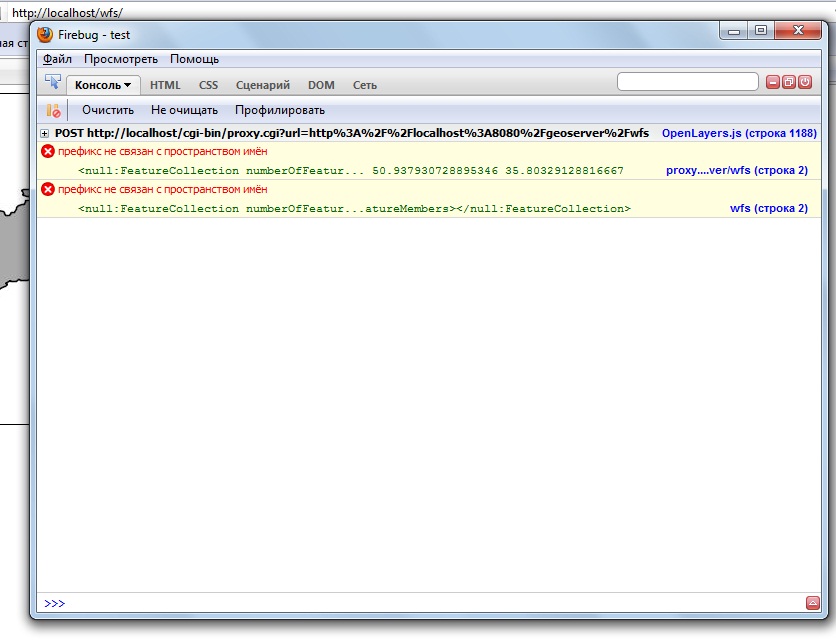Click the red Firebug minimize icon
This screenshot has width=836, height=644.
coord(773,82)
